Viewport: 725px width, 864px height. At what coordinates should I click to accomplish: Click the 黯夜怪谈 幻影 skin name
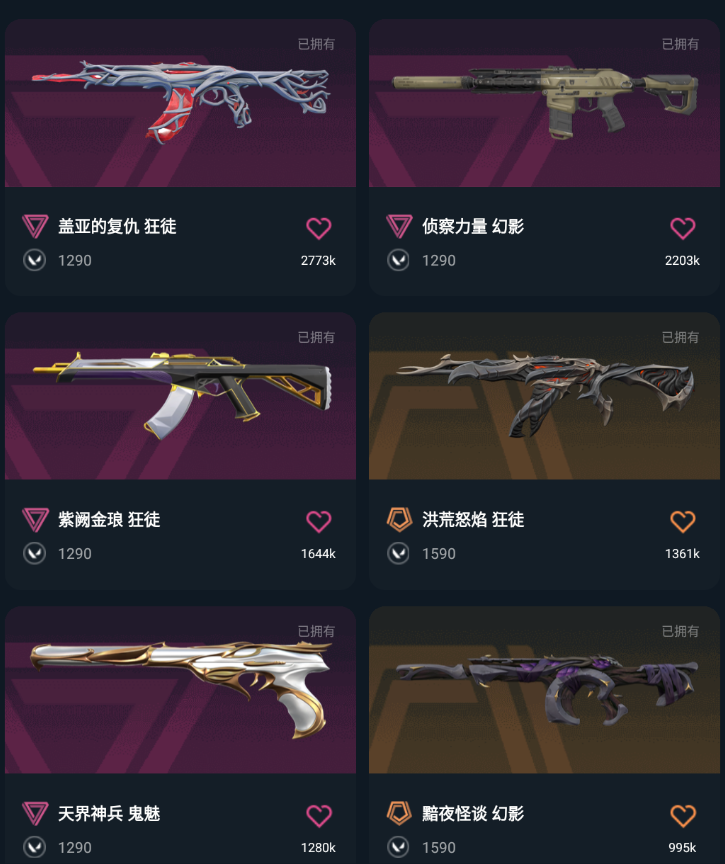pos(473,813)
